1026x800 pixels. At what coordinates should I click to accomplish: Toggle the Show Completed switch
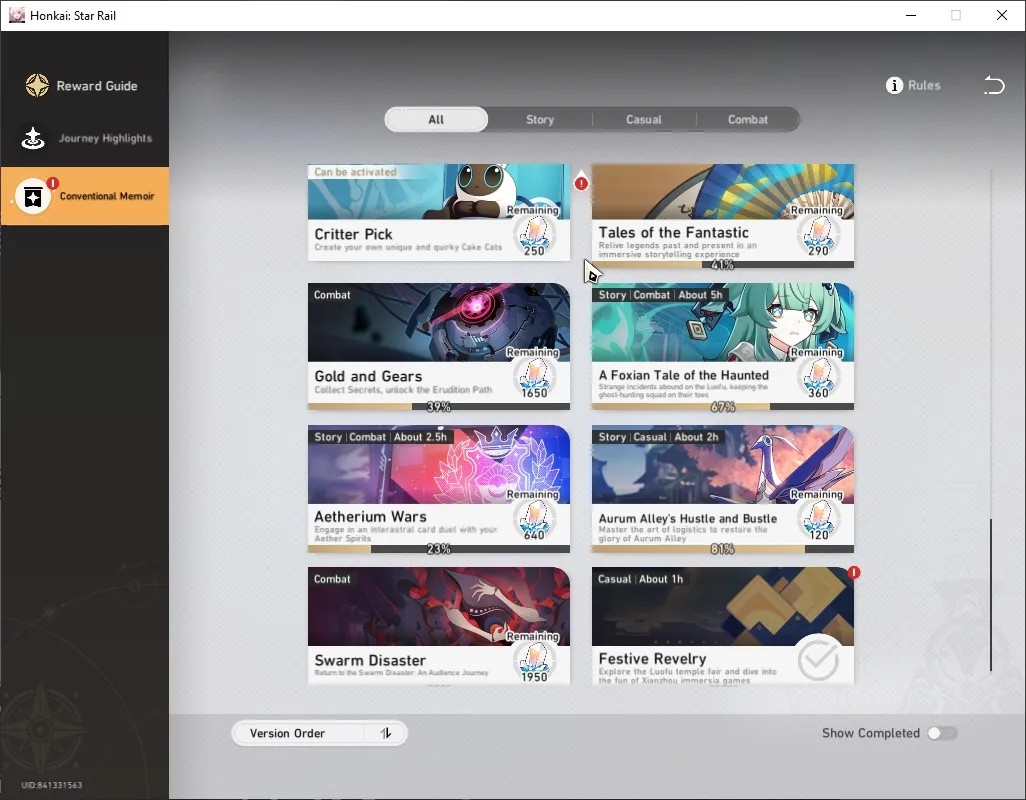click(942, 733)
